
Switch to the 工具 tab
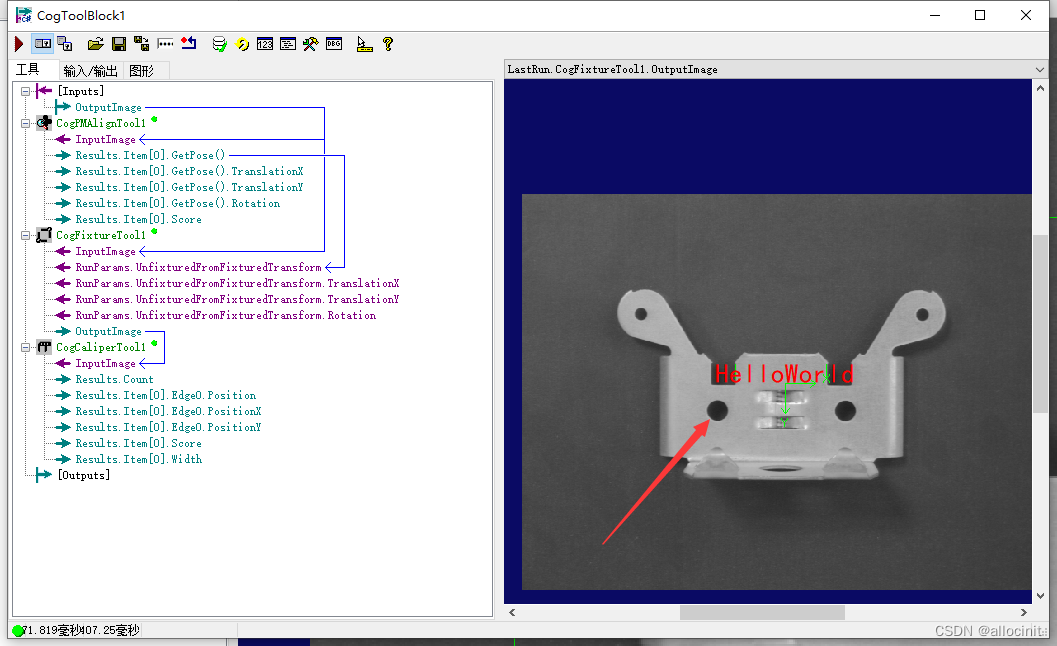(x=28, y=70)
